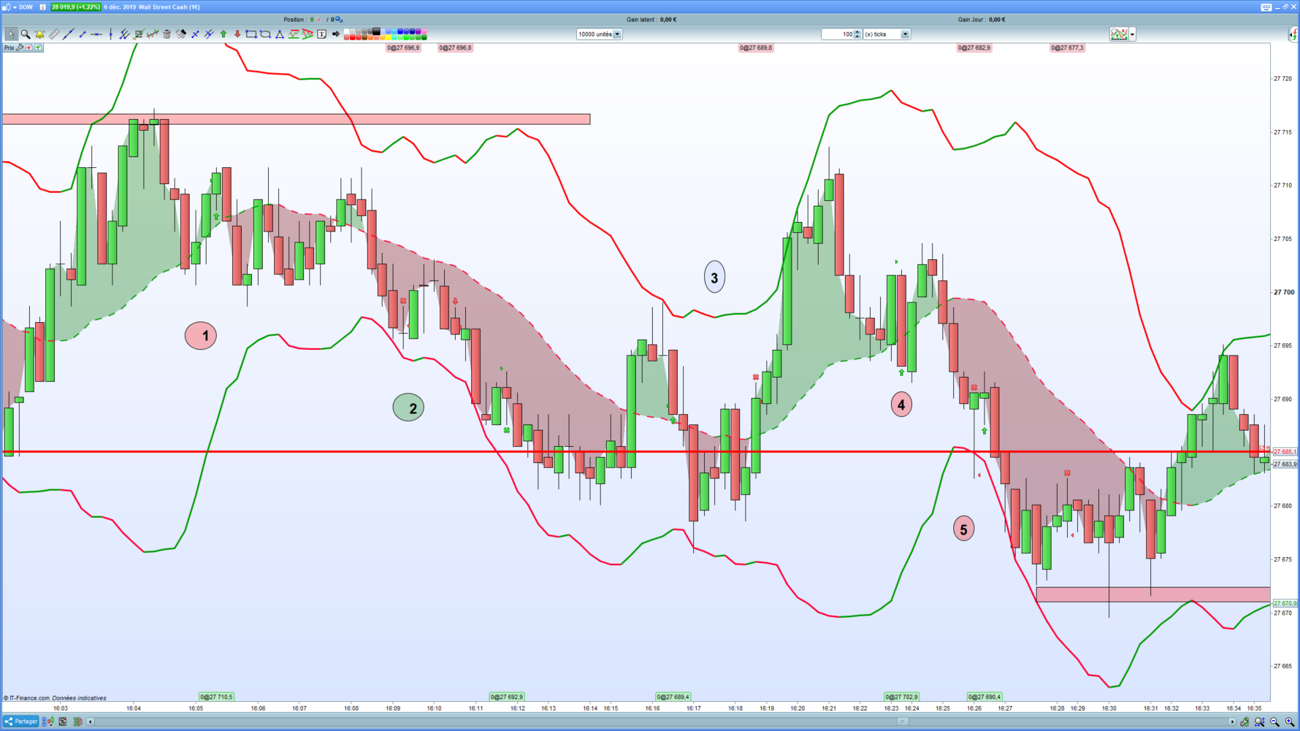Click the trash can delete tool
1300x731 pixels.
167,34
